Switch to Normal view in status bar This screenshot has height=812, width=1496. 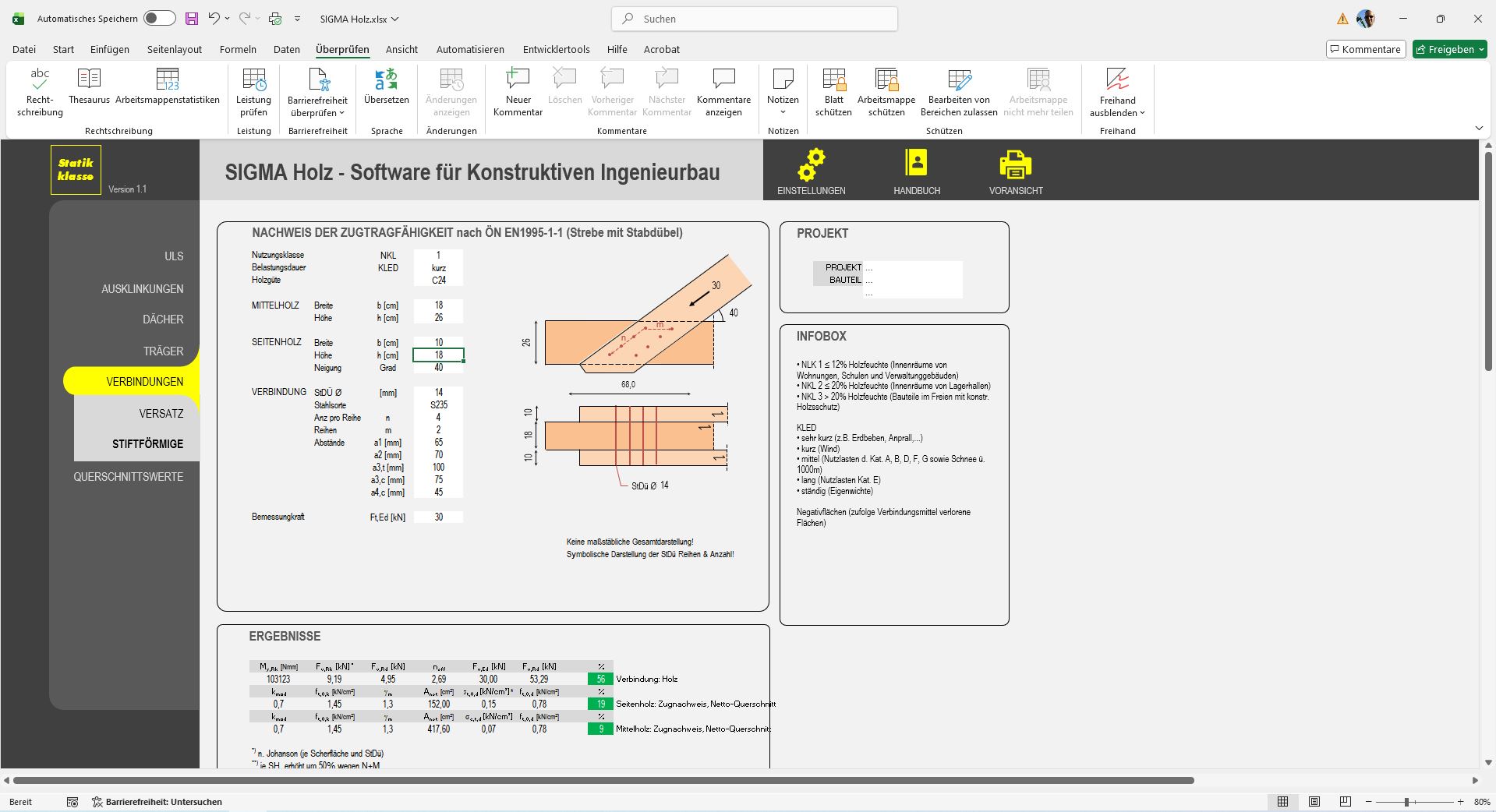click(x=1282, y=802)
